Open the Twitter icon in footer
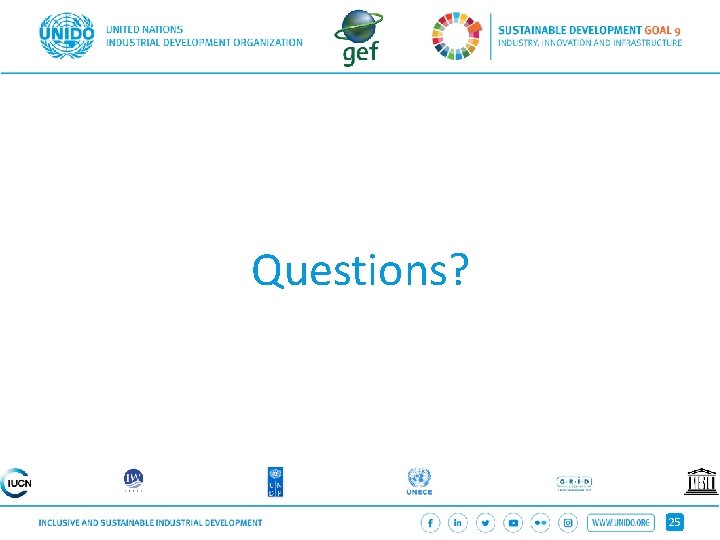 tap(485, 523)
